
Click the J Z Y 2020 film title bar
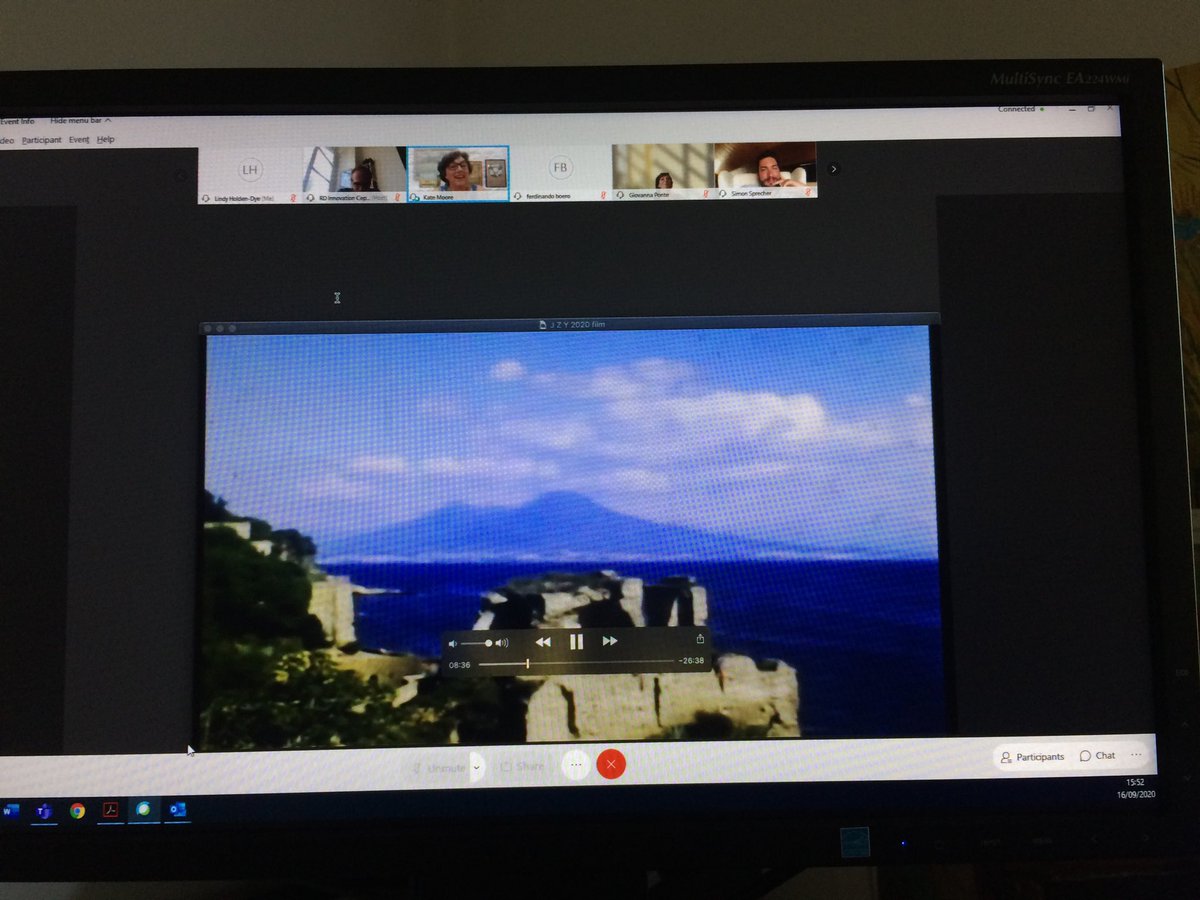point(570,324)
